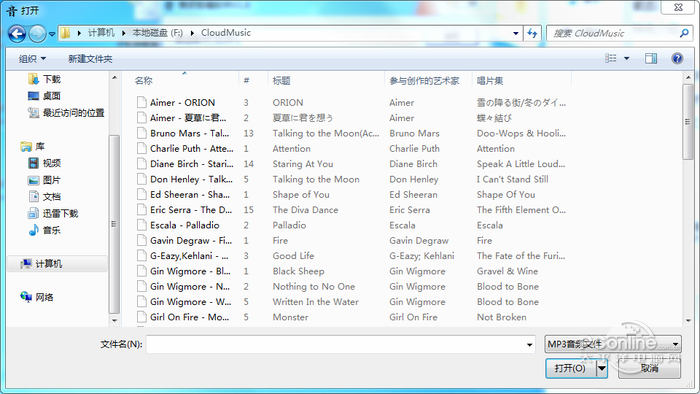Click the search magnifier icon
Viewport: 700px width, 394px height.
[x=684, y=33]
